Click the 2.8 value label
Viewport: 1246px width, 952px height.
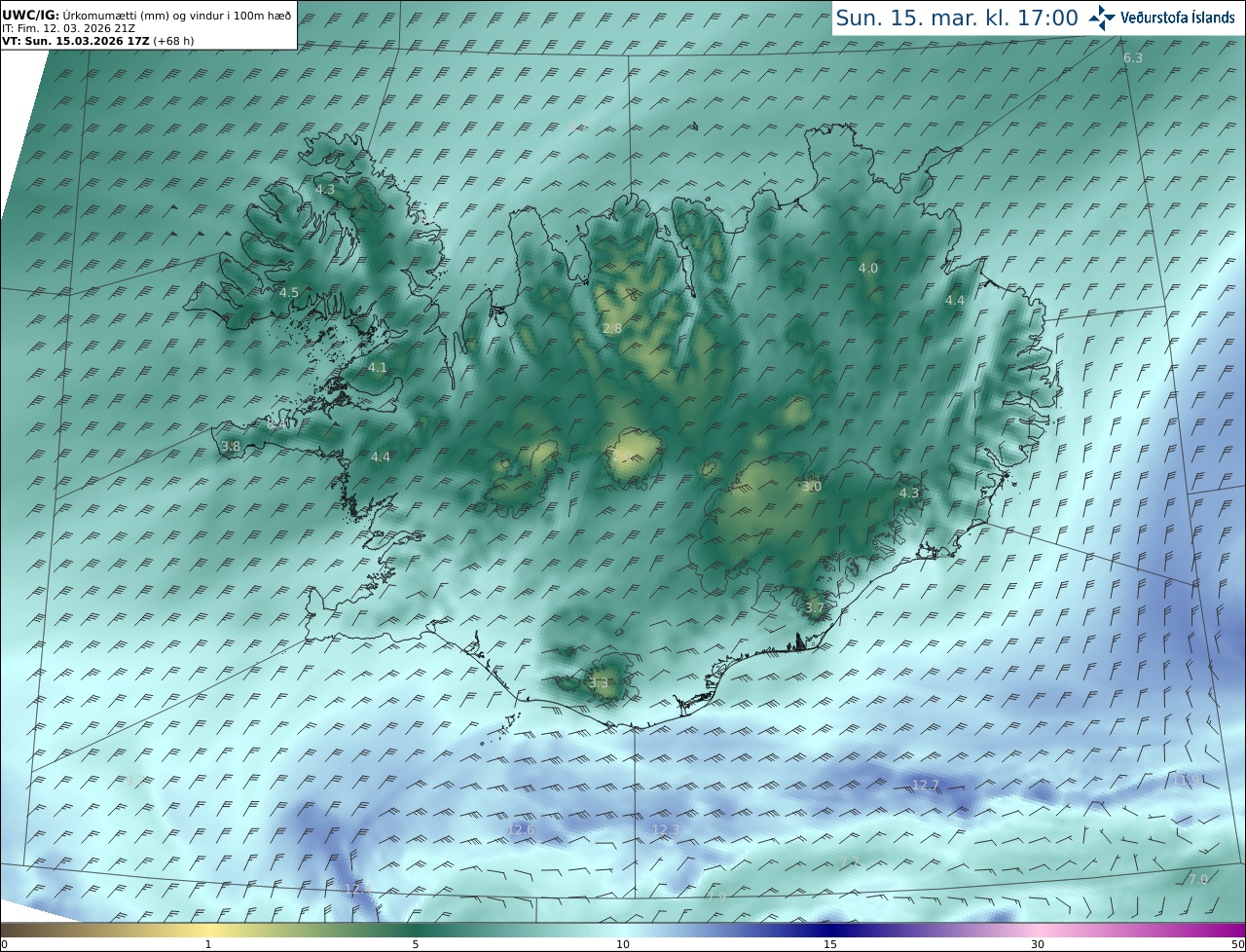point(612,329)
